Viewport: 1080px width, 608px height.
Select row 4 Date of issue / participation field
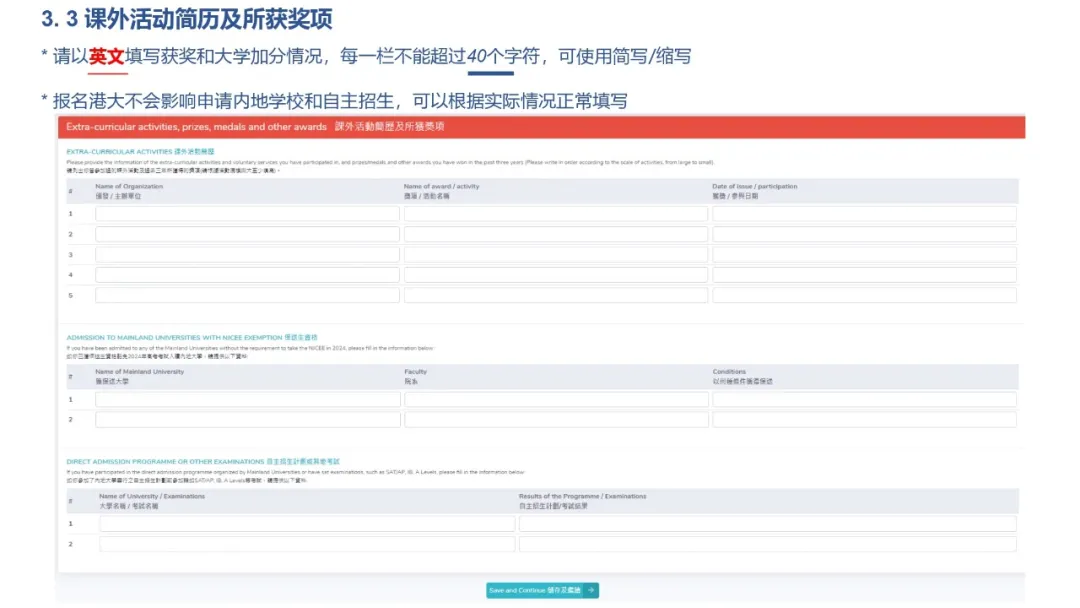864,275
